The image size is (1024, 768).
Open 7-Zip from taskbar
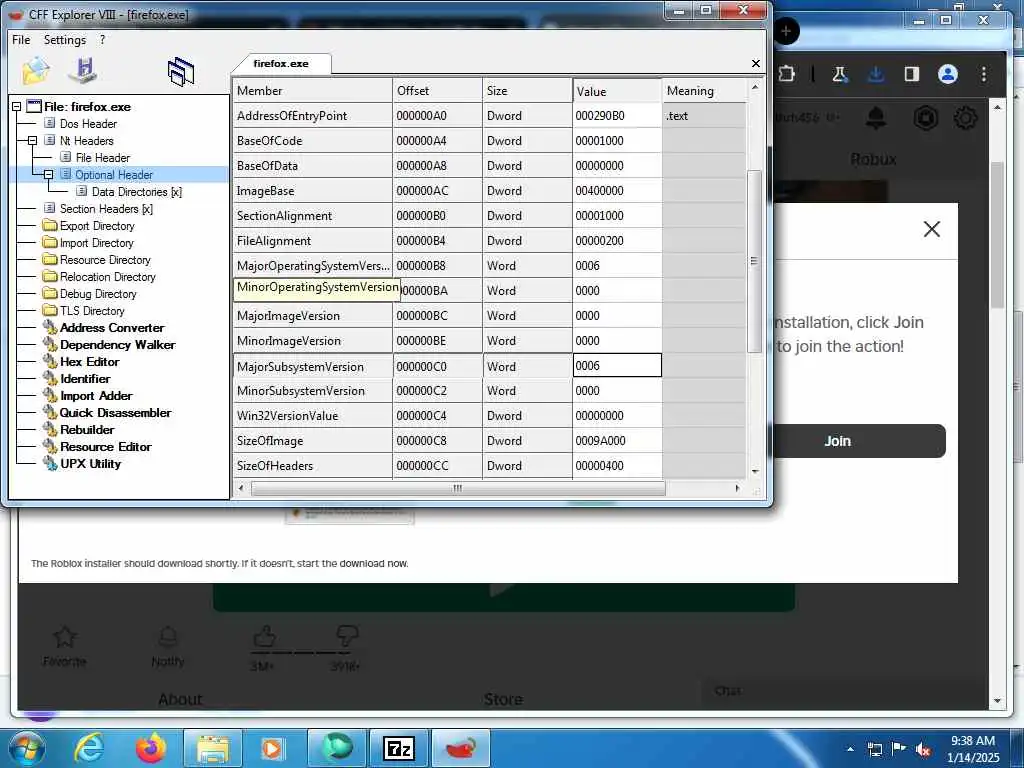point(398,748)
